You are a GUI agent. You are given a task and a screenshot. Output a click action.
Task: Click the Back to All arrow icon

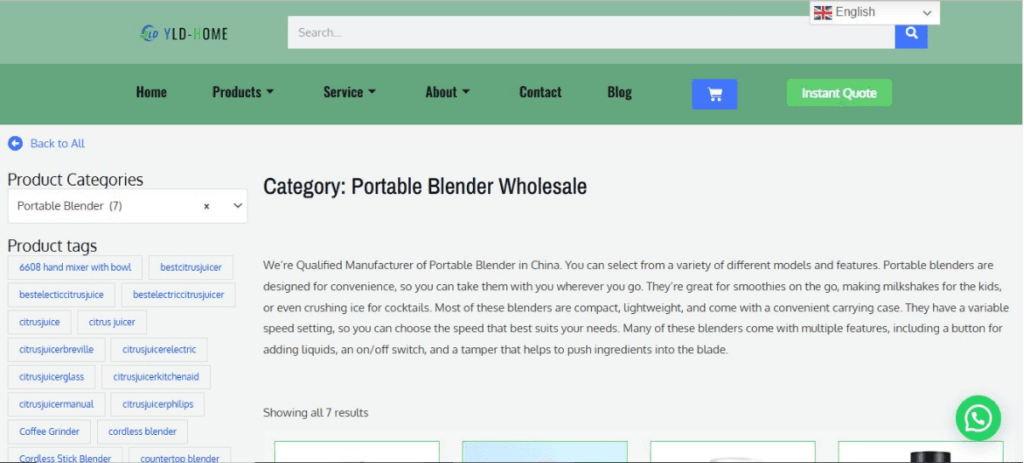(15, 143)
